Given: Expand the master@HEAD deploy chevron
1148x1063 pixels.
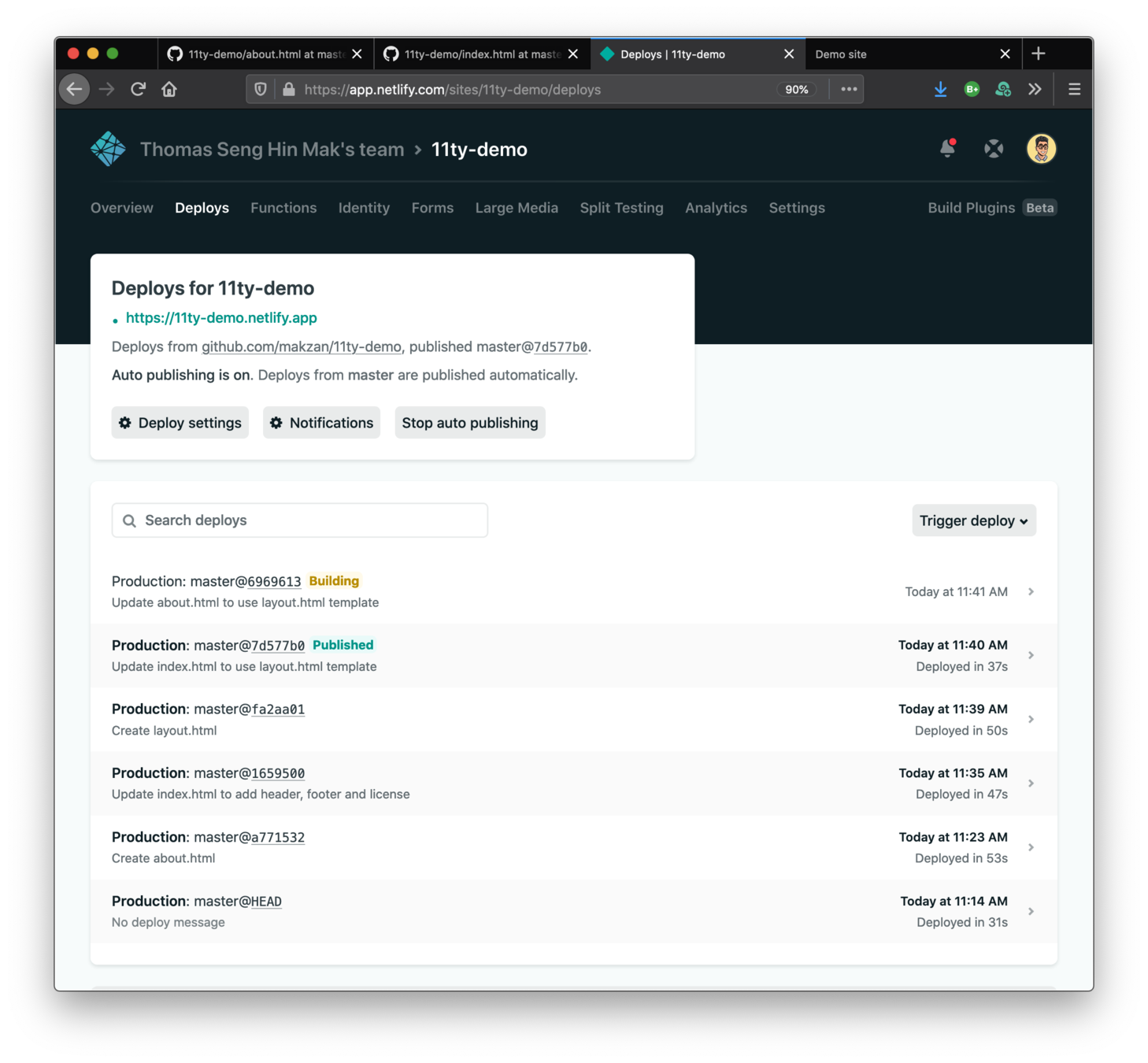Looking at the screenshot, I should tap(1031, 912).
